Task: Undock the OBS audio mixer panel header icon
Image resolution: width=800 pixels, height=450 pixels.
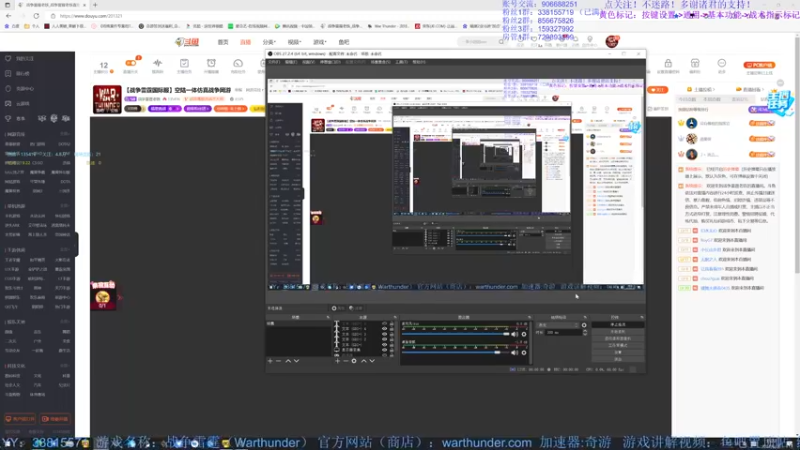Action: pyautogui.click(x=529, y=317)
